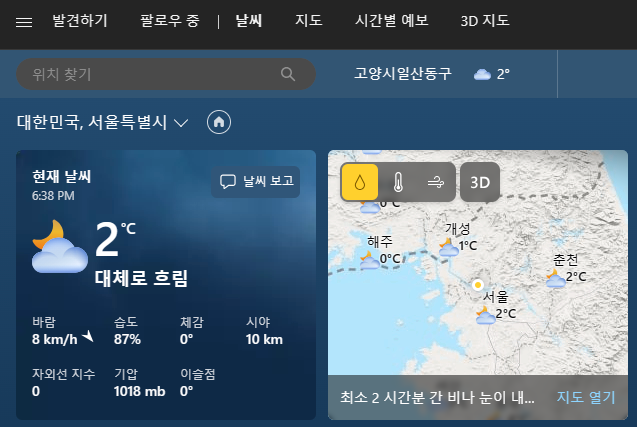Open the 날씨 보고 feedback button
The width and height of the screenshot is (637, 427).
pyautogui.click(x=256, y=182)
